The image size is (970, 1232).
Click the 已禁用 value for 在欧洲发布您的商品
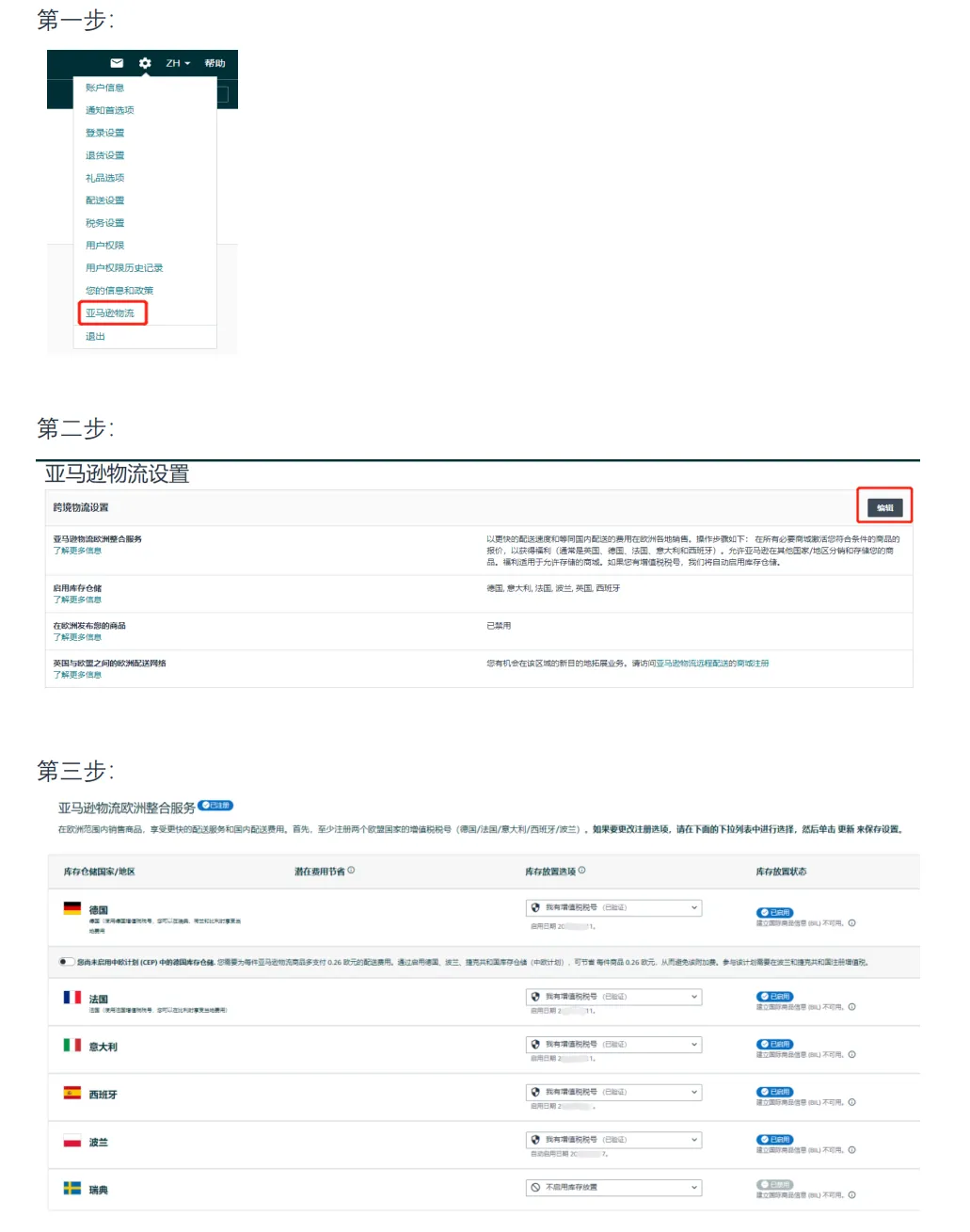[499, 626]
